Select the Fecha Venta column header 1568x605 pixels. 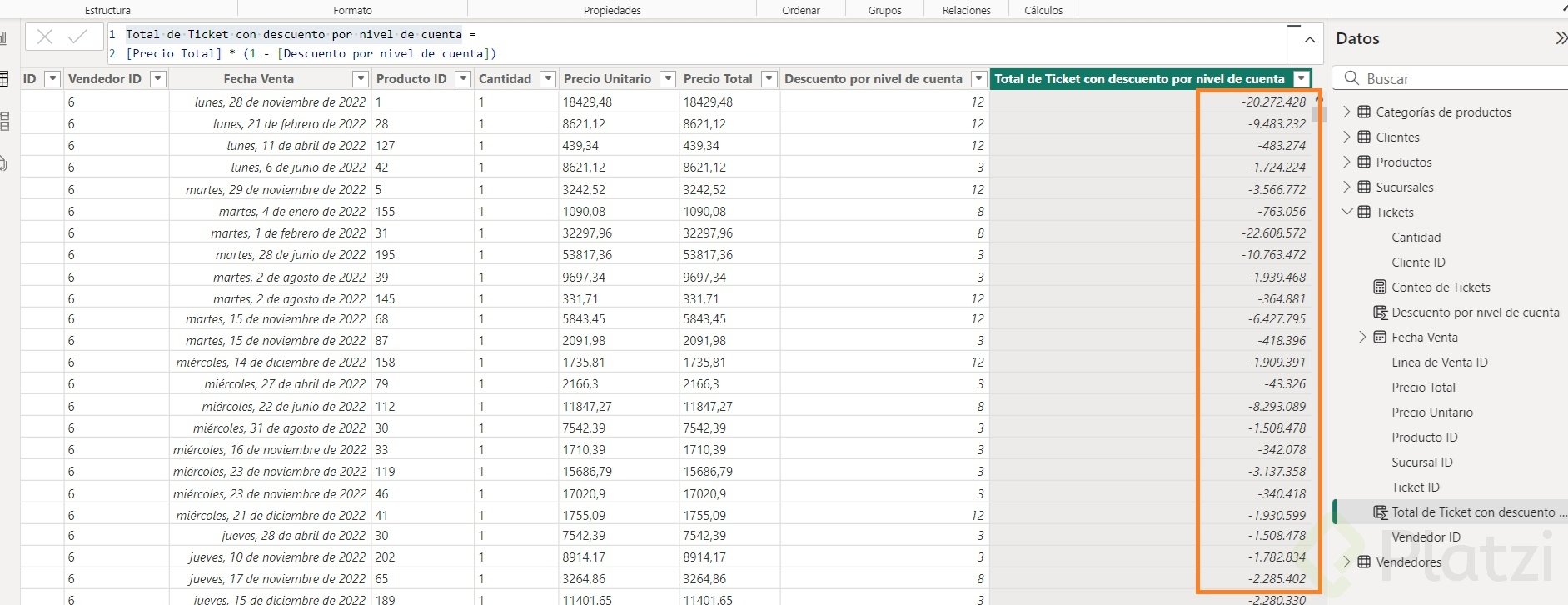[x=259, y=79]
